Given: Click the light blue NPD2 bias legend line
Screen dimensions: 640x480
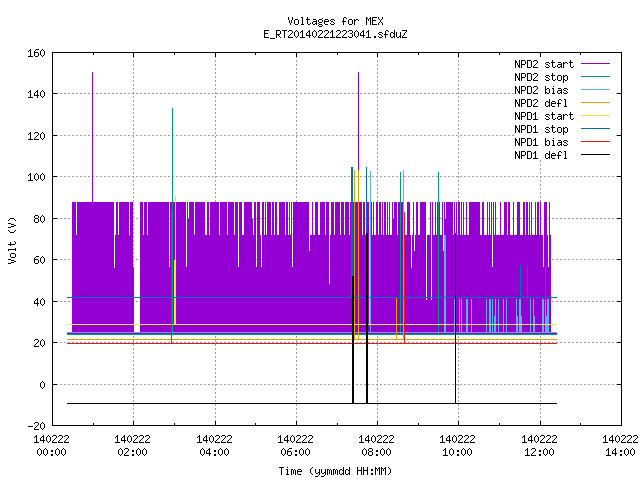Looking at the screenshot, I should [x=595, y=89].
